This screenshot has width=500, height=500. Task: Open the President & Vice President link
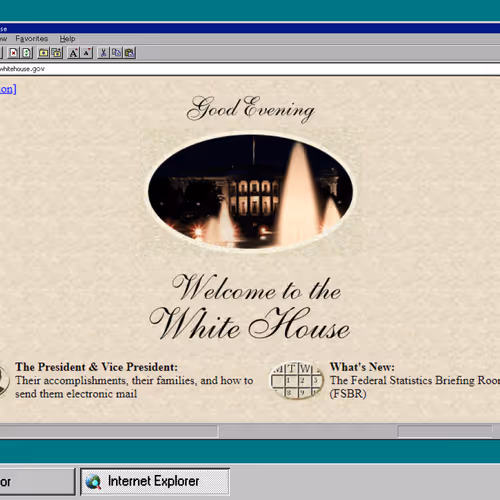tap(96, 367)
